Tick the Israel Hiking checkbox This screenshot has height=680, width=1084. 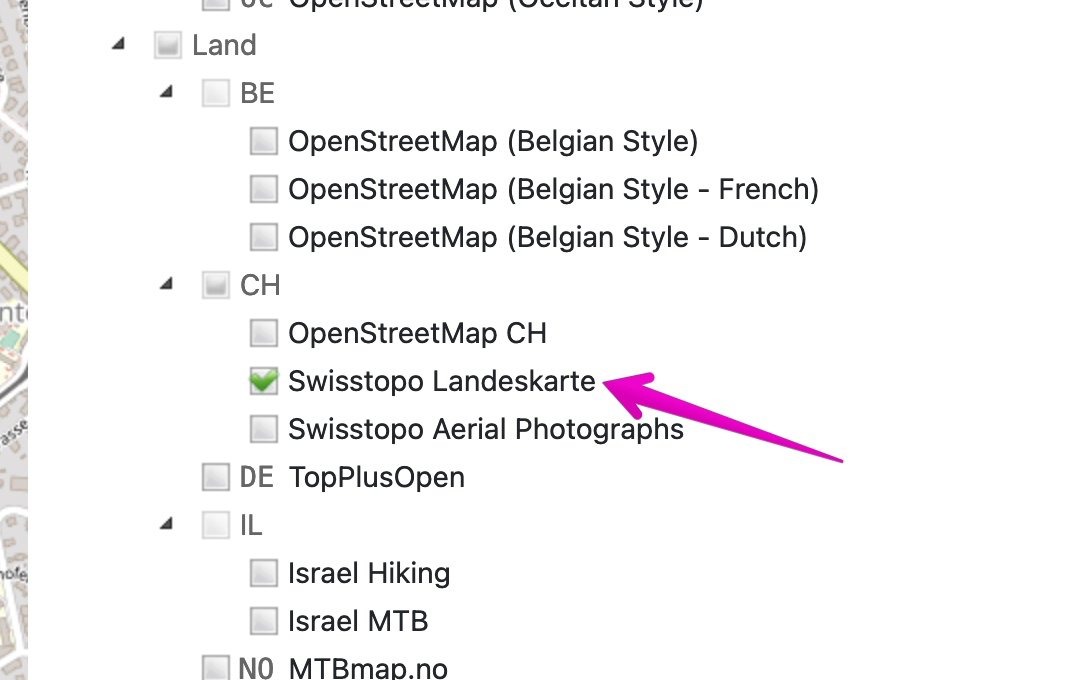[263, 573]
